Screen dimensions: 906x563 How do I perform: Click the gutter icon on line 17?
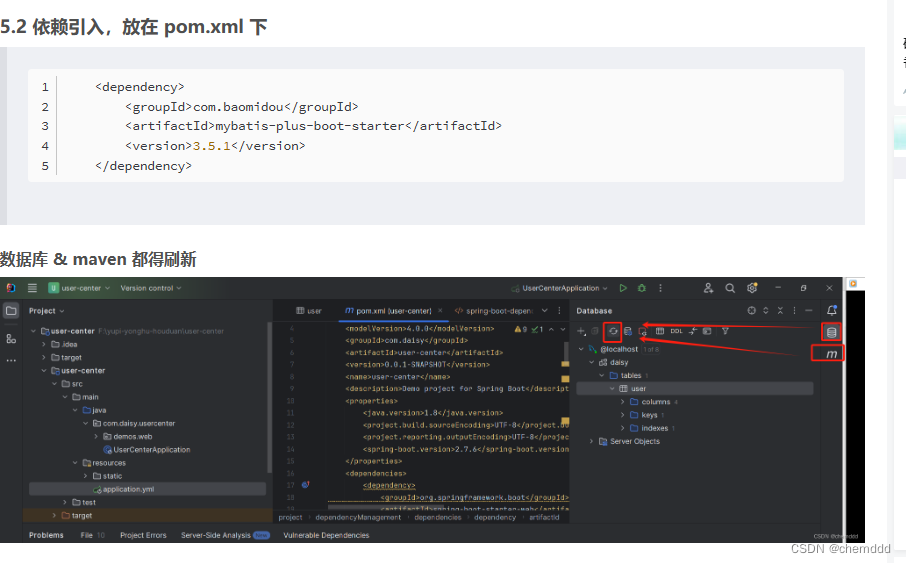tap(305, 485)
